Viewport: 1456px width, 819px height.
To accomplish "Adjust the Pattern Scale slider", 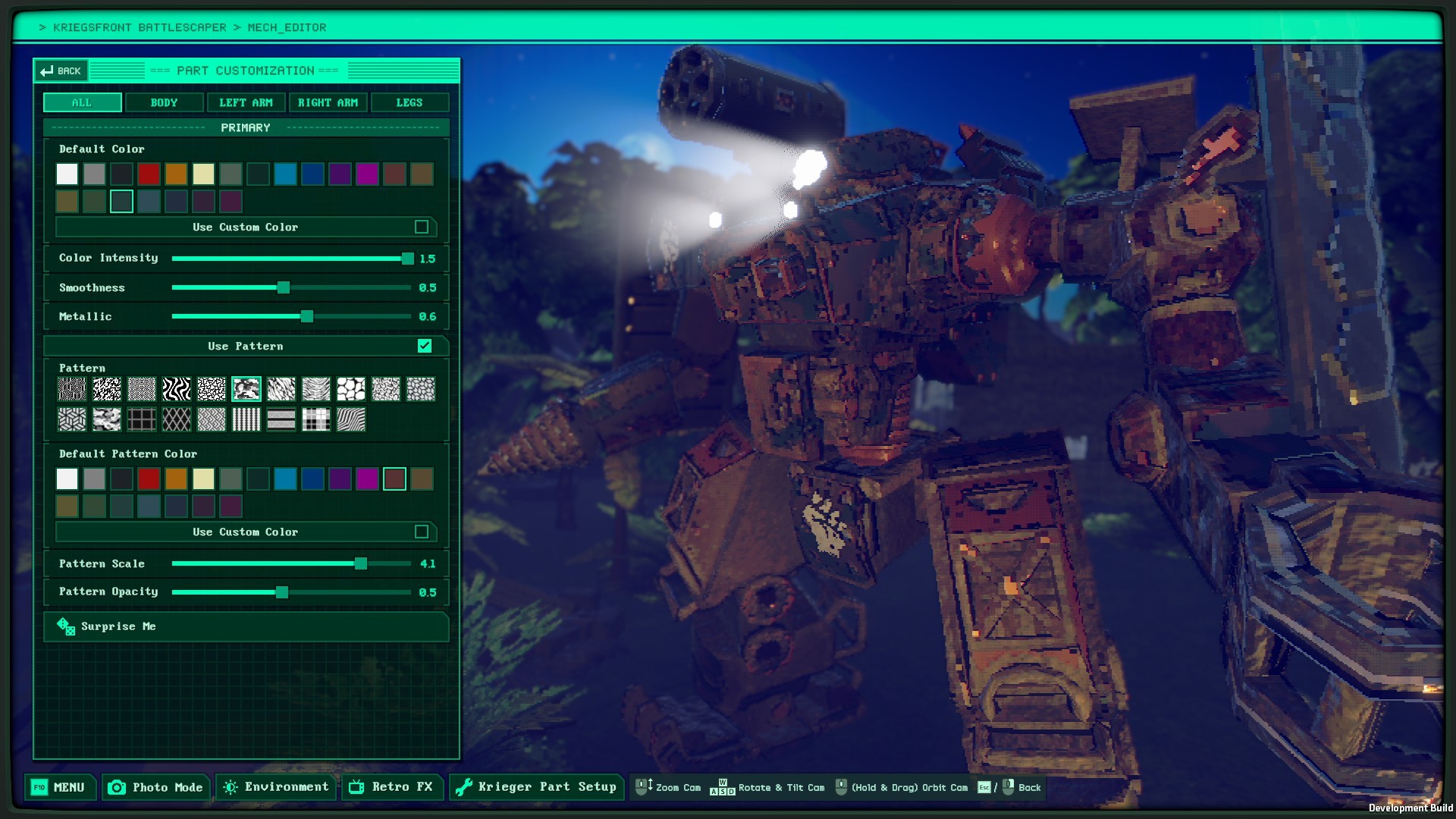I will click(x=360, y=563).
